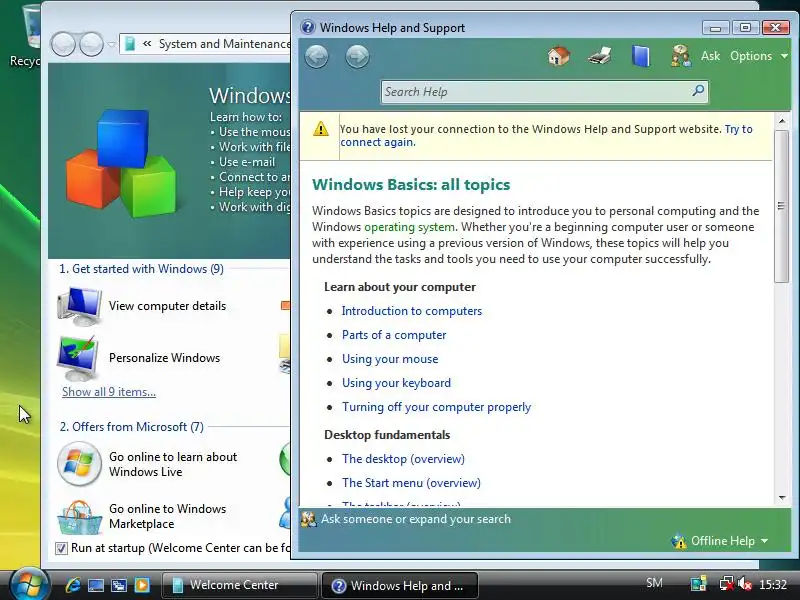This screenshot has height=600, width=800.
Task: Open the Windows Start orb
Action: [29, 584]
